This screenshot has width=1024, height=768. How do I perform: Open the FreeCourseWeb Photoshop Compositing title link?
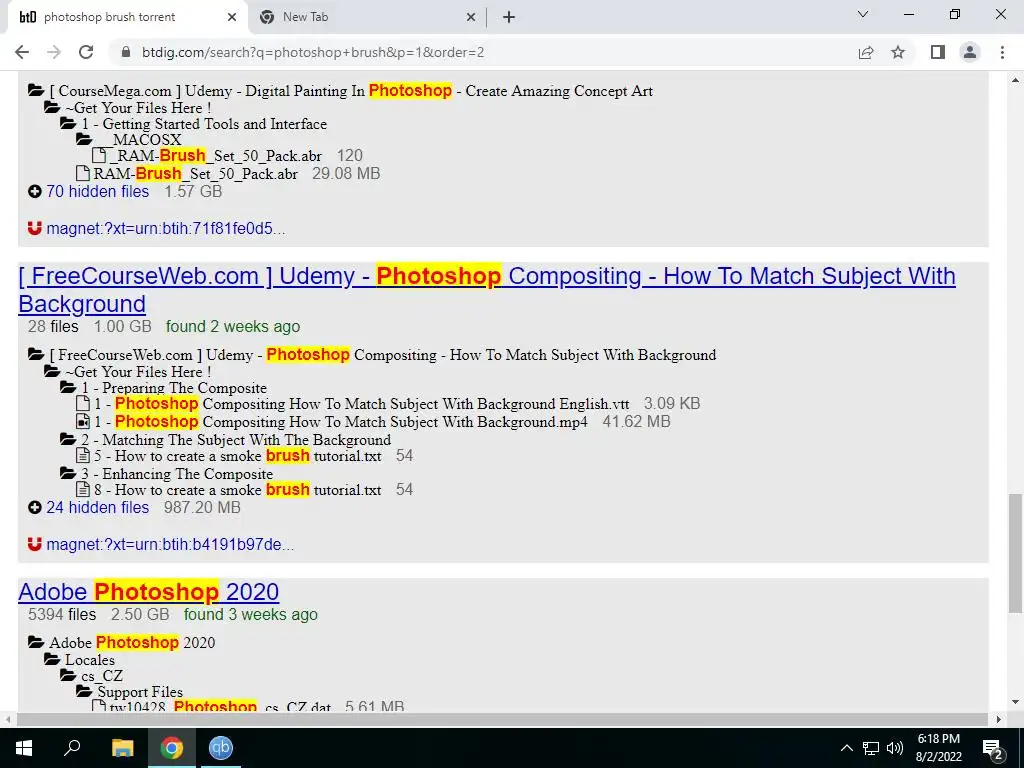pos(487,289)
